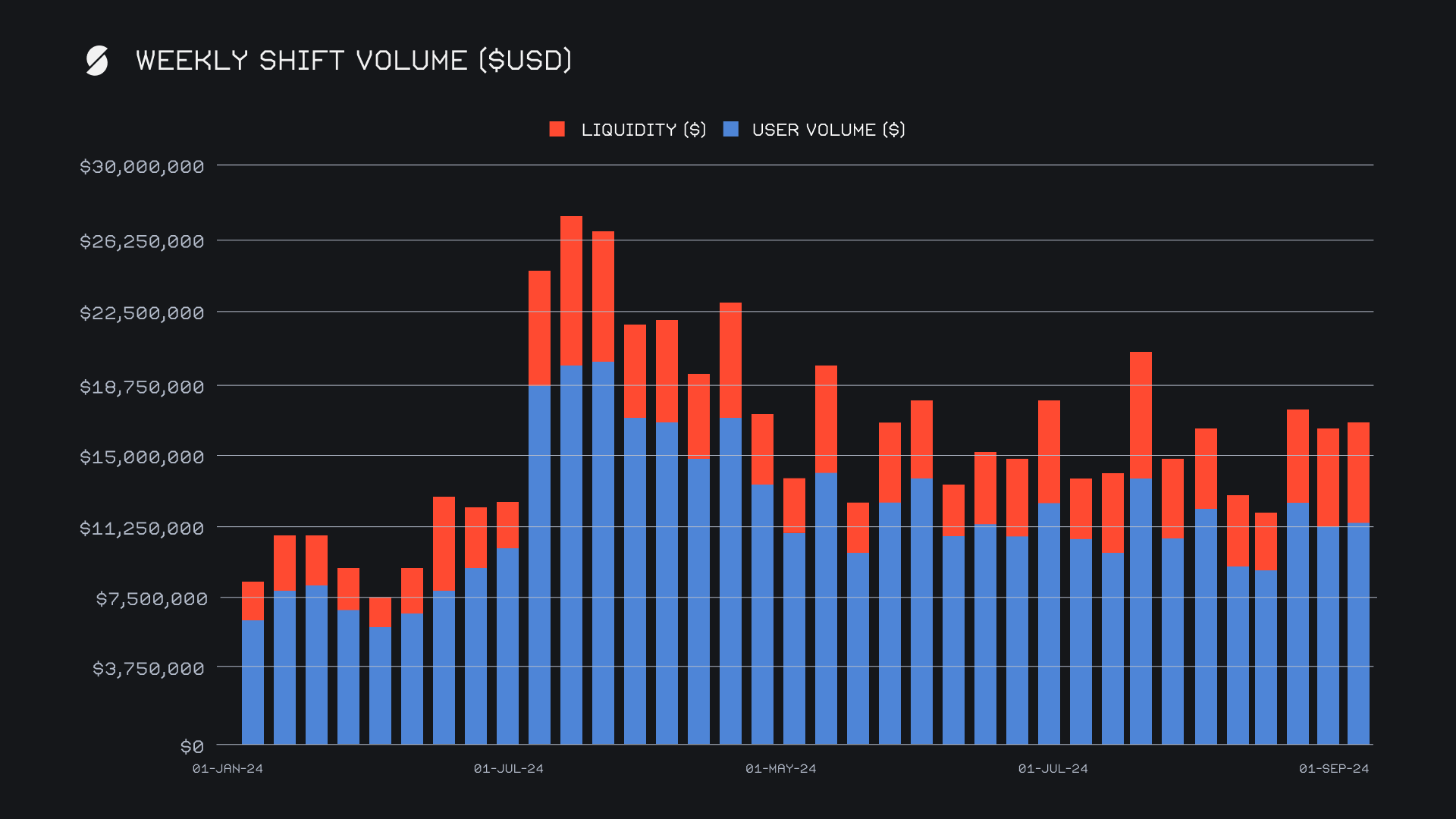Click the SideShift logo icon
Image resolution: width=1456 pixels, height=819 pixels.
(x=97, y=61)
